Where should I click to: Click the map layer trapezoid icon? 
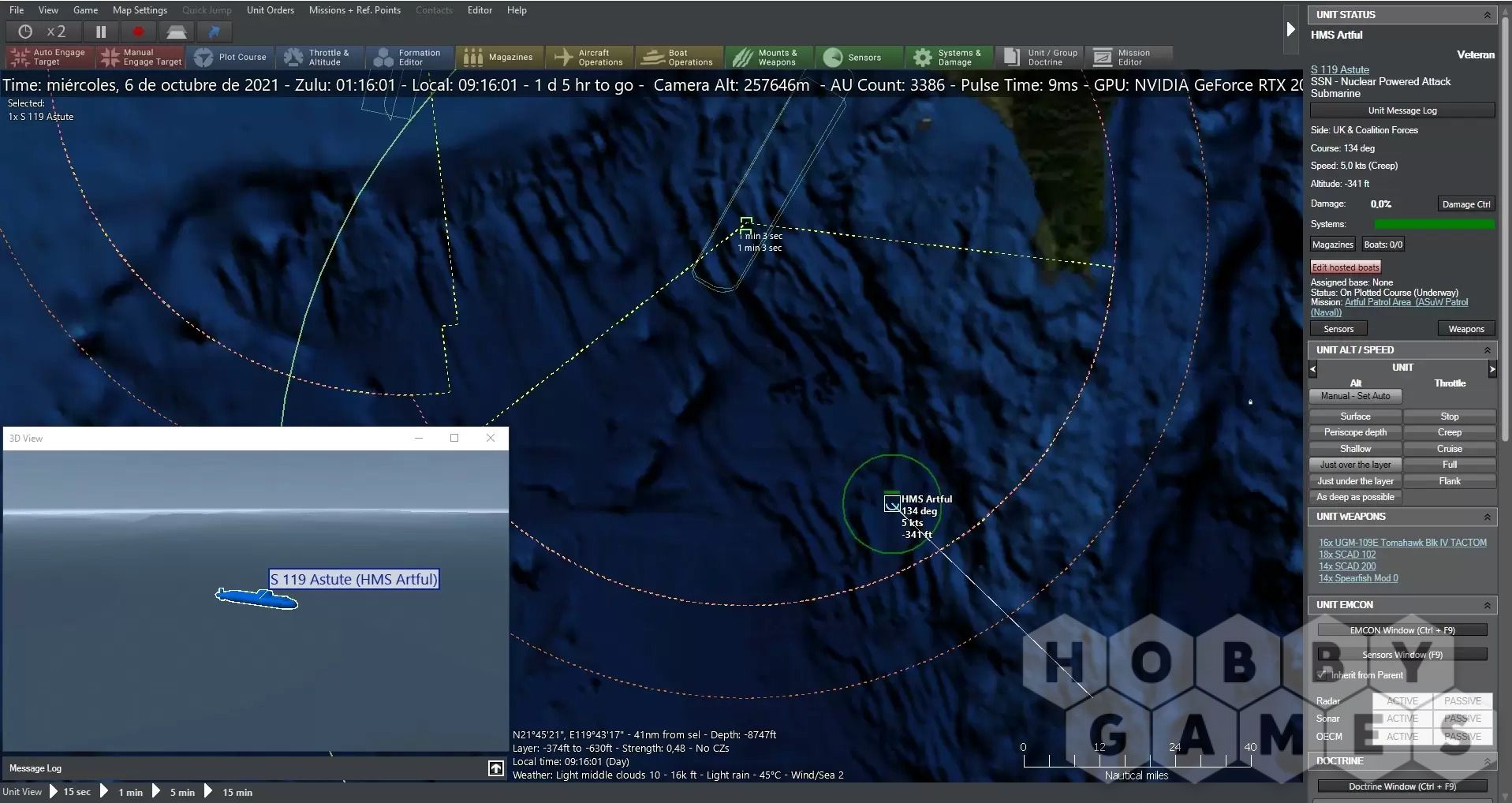pyautogui.click(x=177, y=32)
